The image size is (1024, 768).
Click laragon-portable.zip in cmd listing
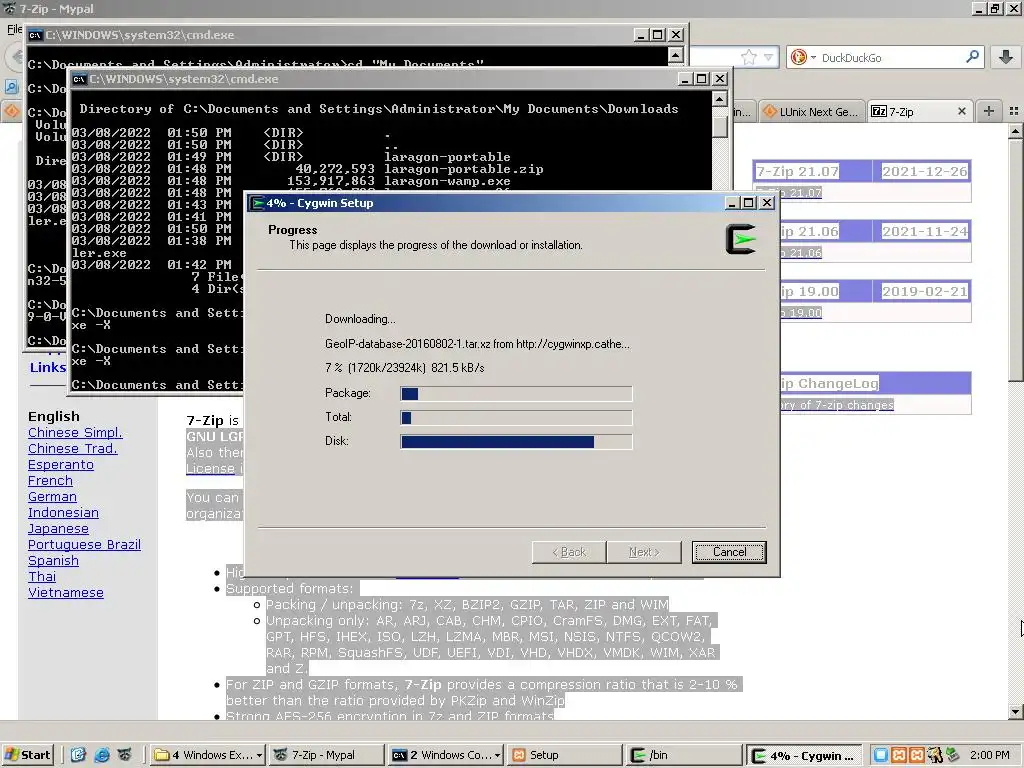(463, 169)
